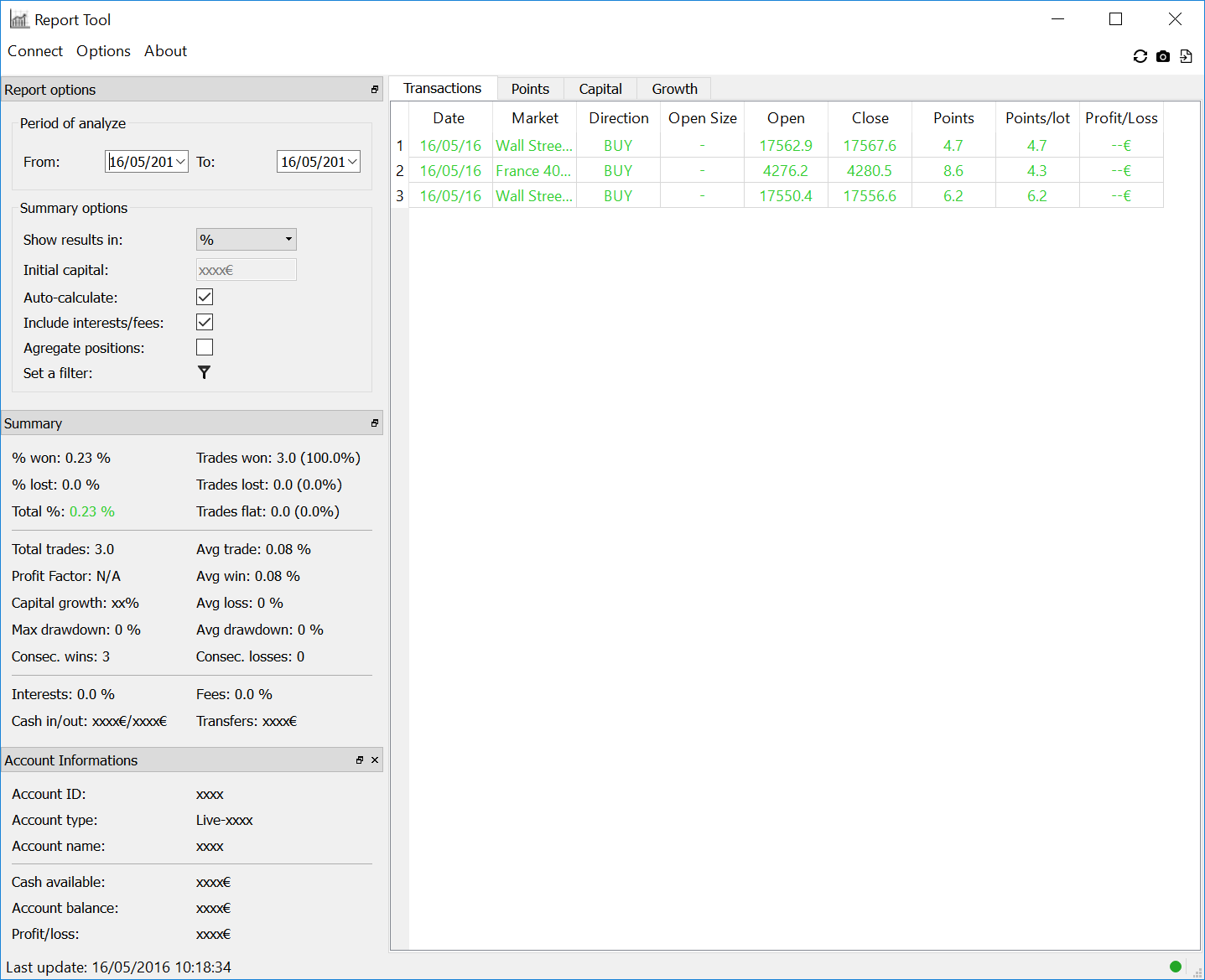The image size is (1205, 980).
Task: Switch to the Transactions tab
Action: click(x=443, y=88)
